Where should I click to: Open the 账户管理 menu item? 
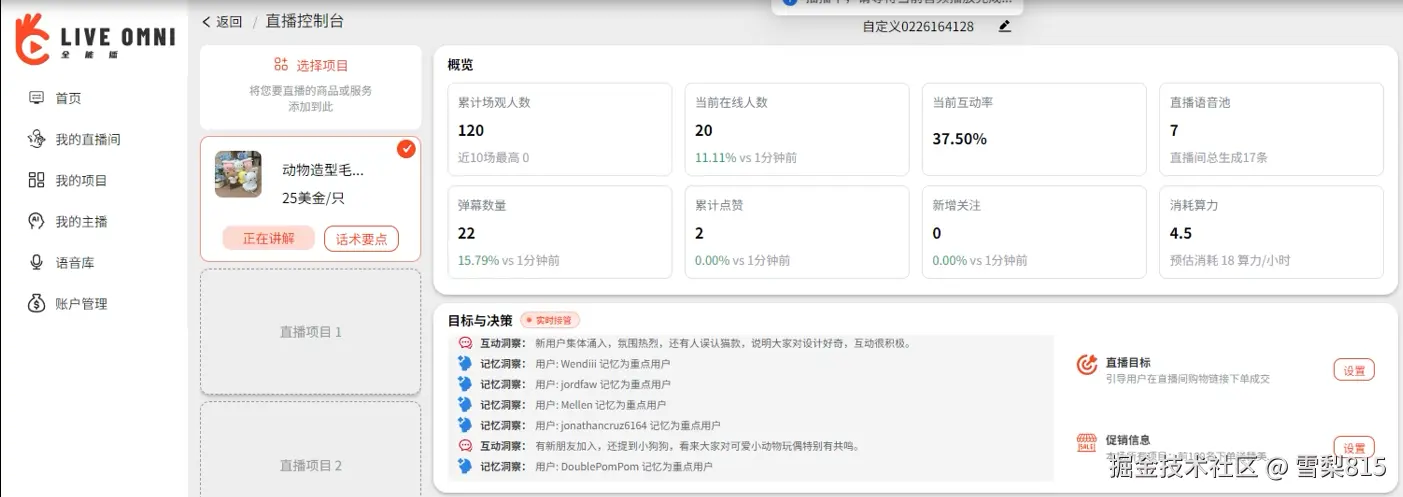(81, 303)
